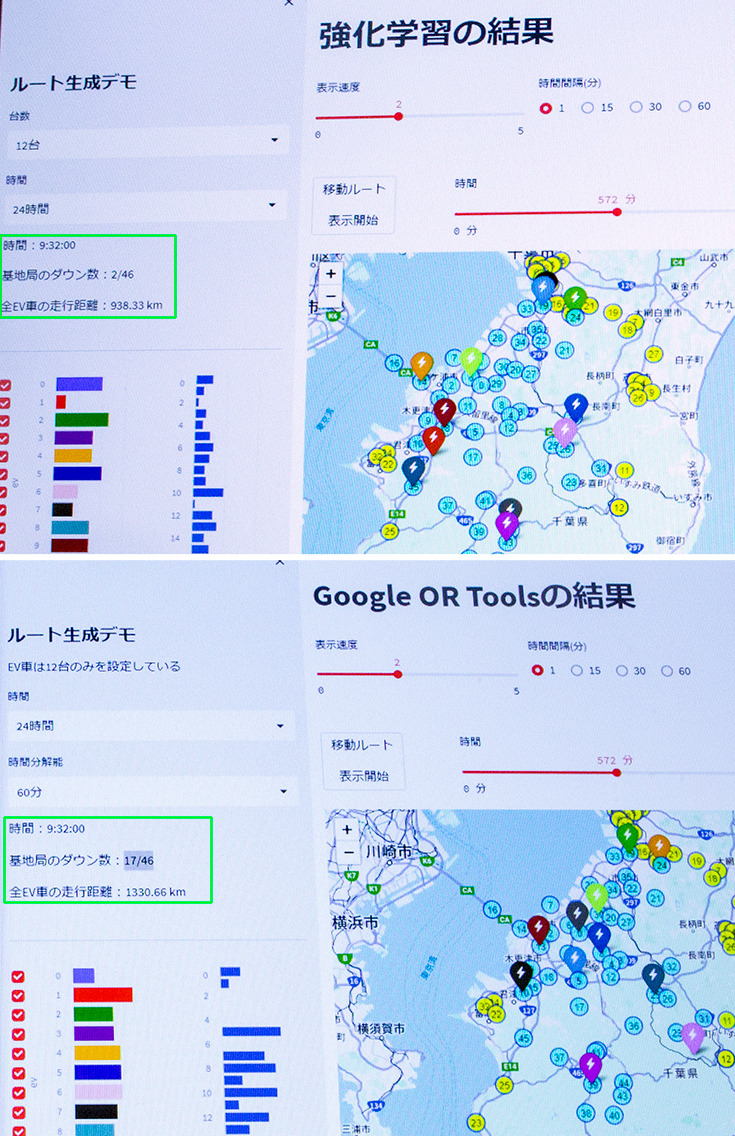This screenshot has height=1136, width=735.
Task: Click the purple EV marker on Google OR Tools map
Action: click(x=590, y=1065)
